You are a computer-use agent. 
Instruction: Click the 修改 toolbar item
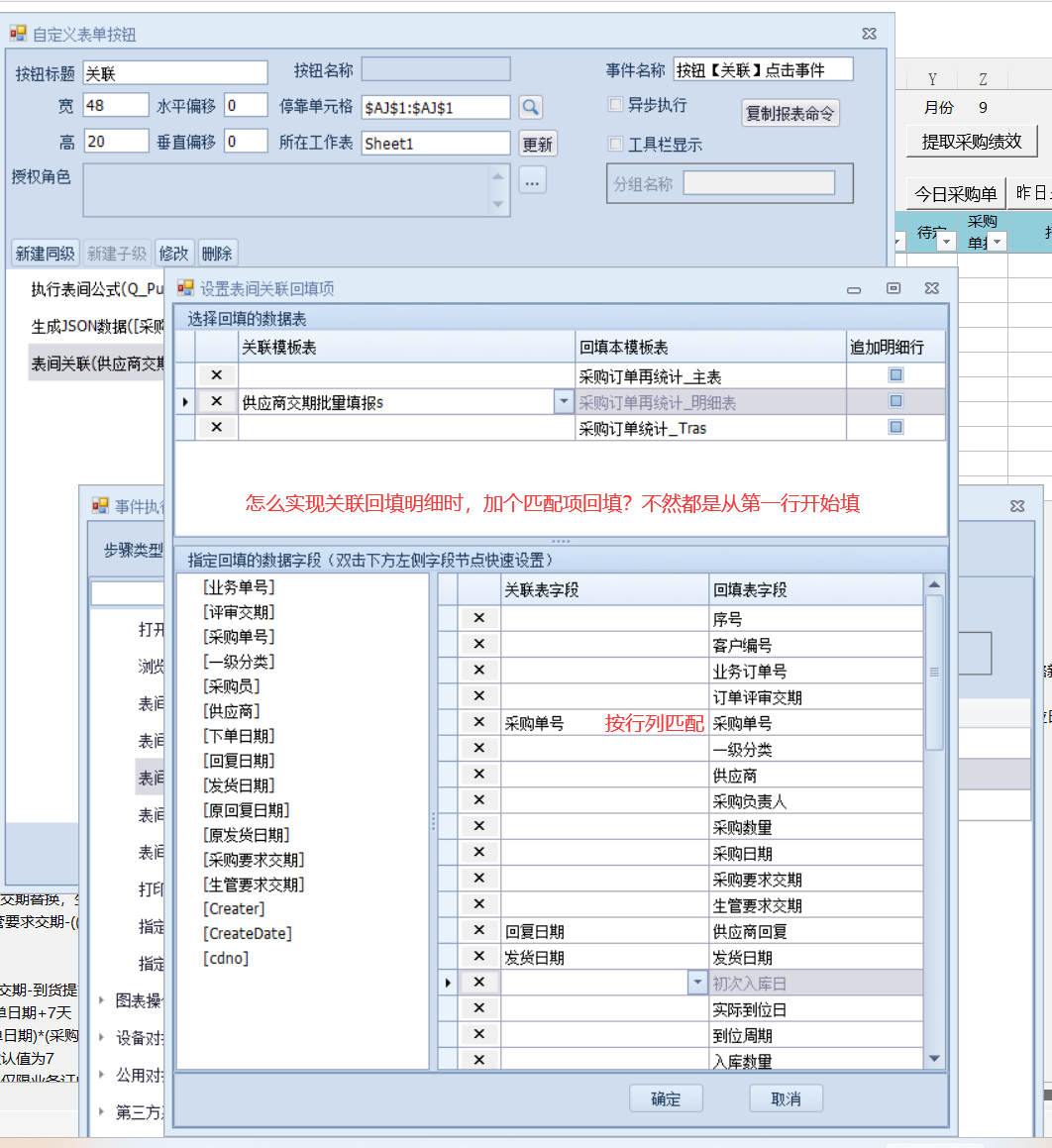coord(173,254)
